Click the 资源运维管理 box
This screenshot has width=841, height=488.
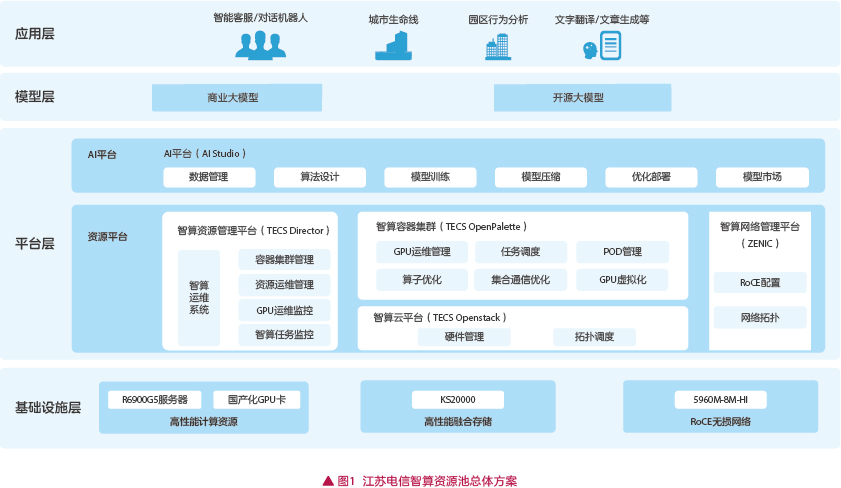pos(284,285)
